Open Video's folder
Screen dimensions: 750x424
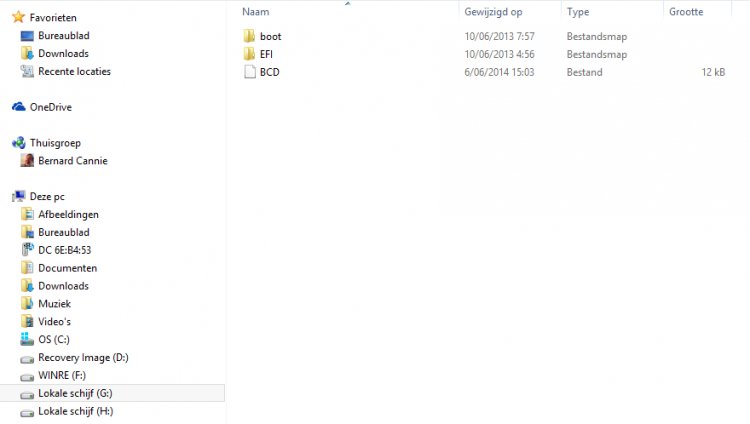[55, 322]
